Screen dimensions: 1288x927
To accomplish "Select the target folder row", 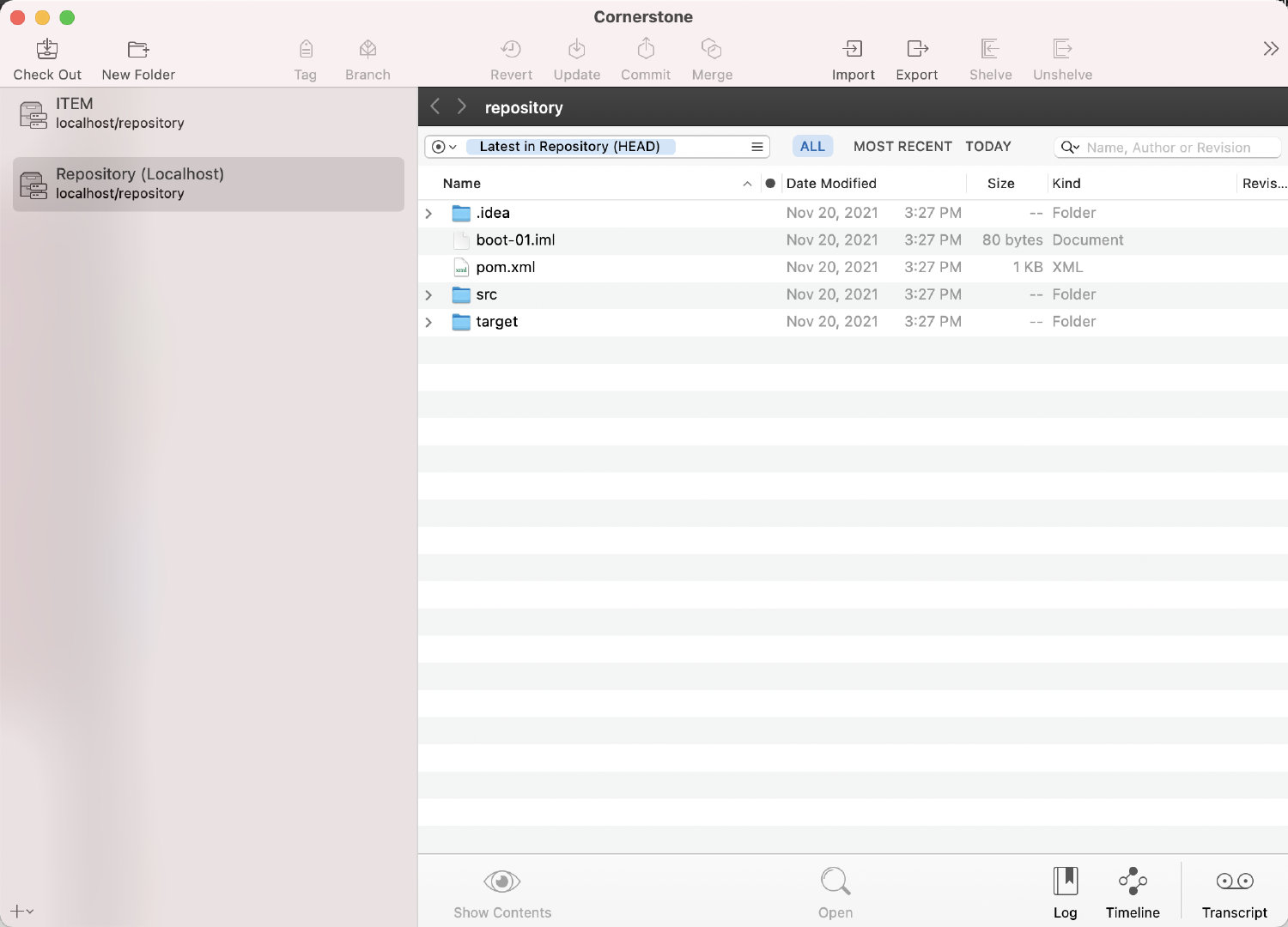I will pyautogui.click(x=853, y=322).
